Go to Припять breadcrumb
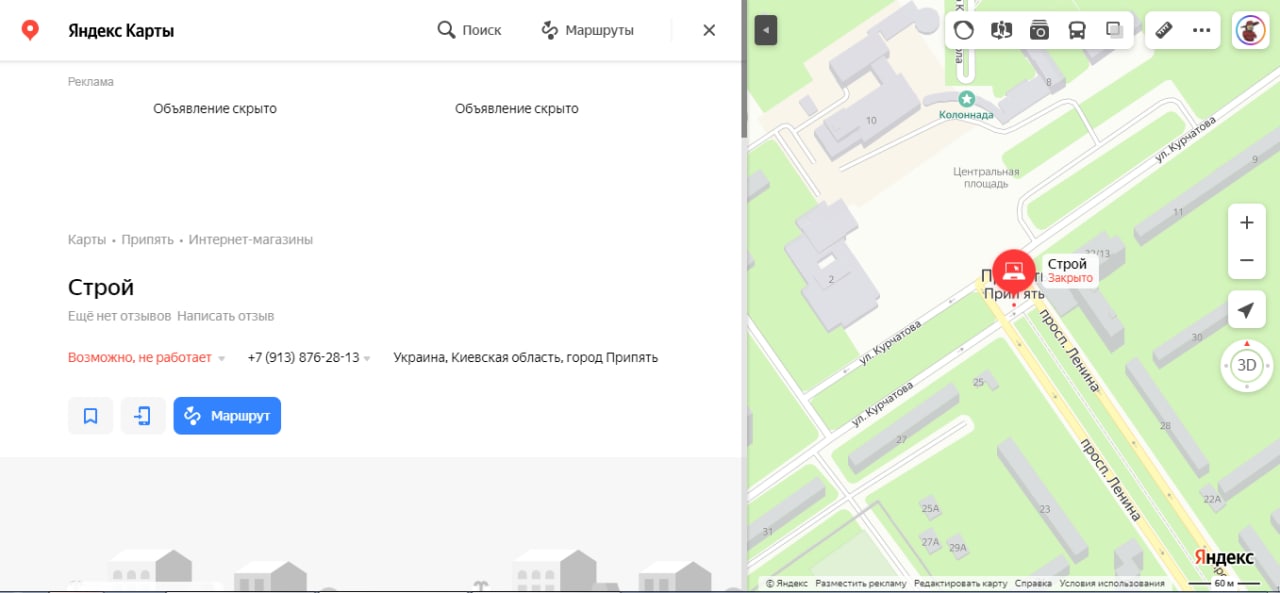The width and height of the screenshot is (1280, 593). pos(148,240)
